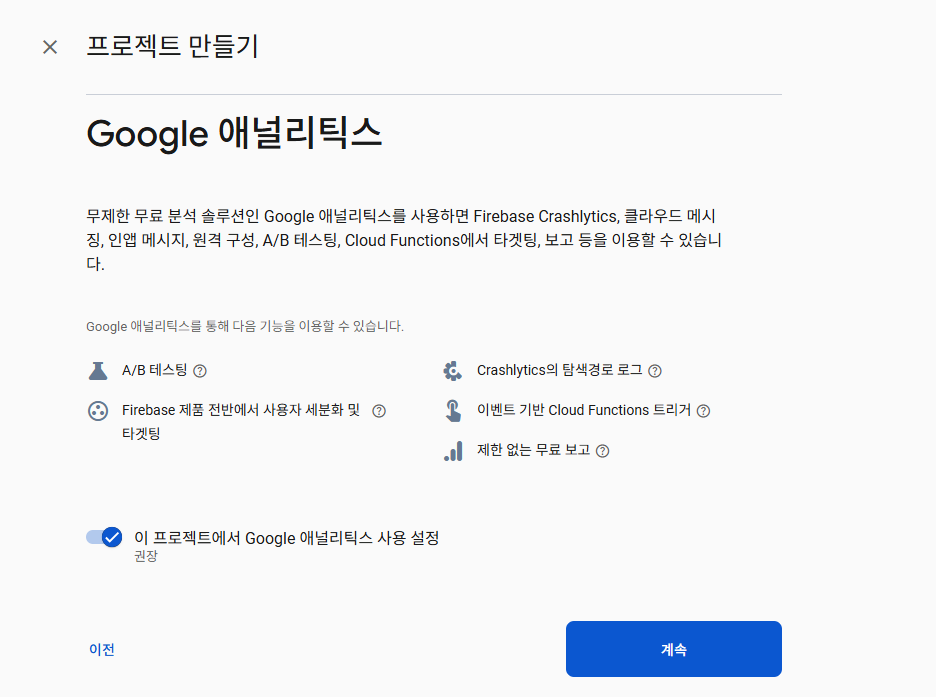Click the bar chart icon for 무료 보고
Viewport: 936px width, 697px height.
pyautogui.click(x=453, y=451)
